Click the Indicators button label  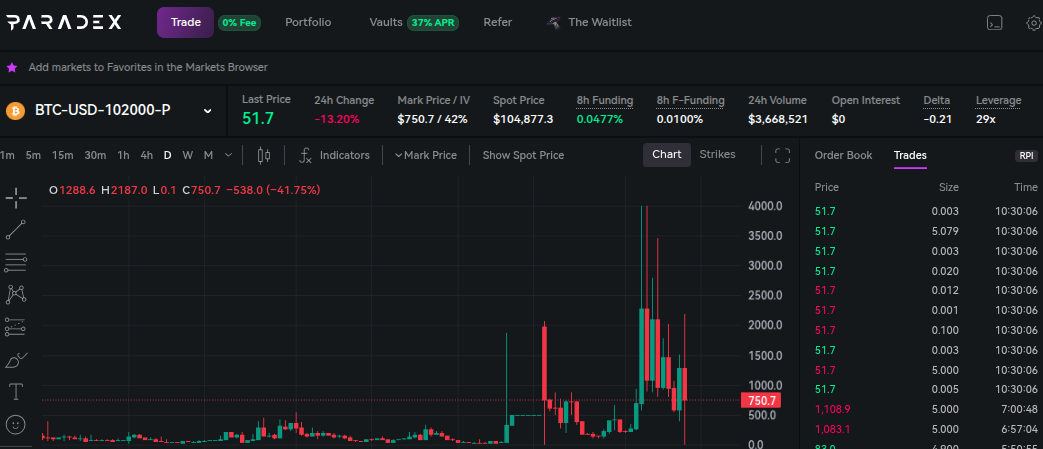345,155
